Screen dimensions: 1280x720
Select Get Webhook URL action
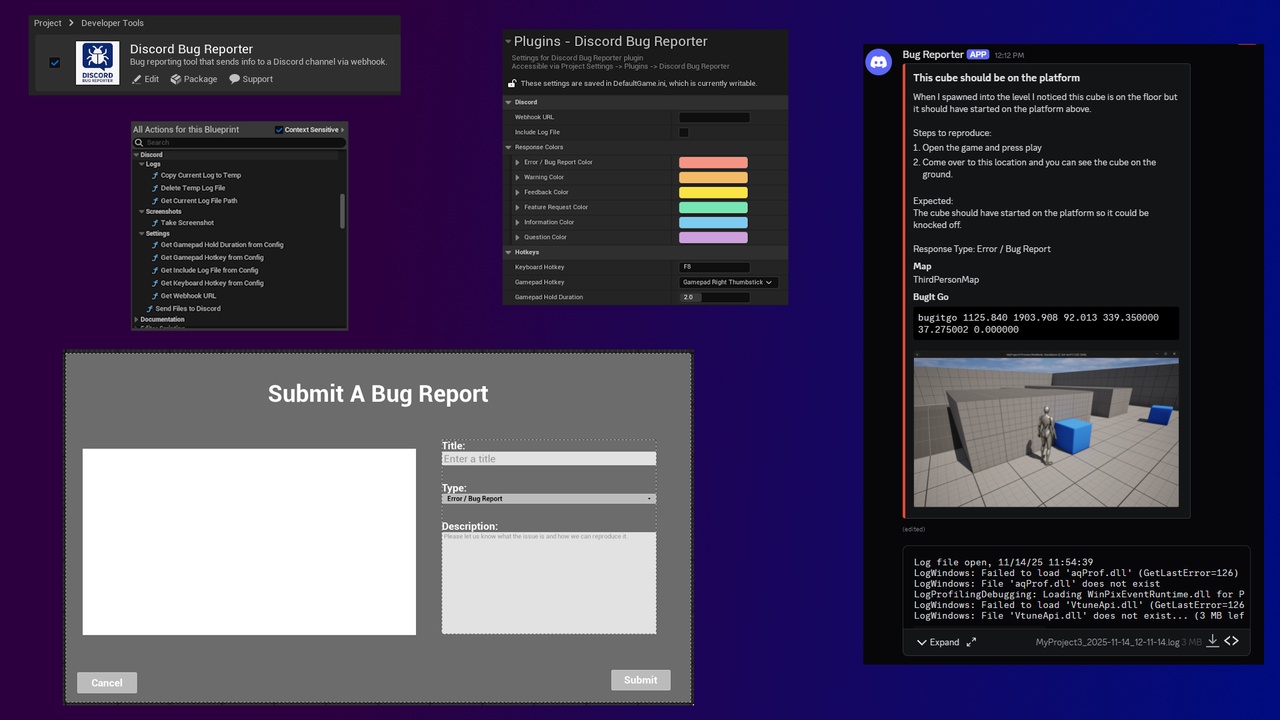[188, 296]
